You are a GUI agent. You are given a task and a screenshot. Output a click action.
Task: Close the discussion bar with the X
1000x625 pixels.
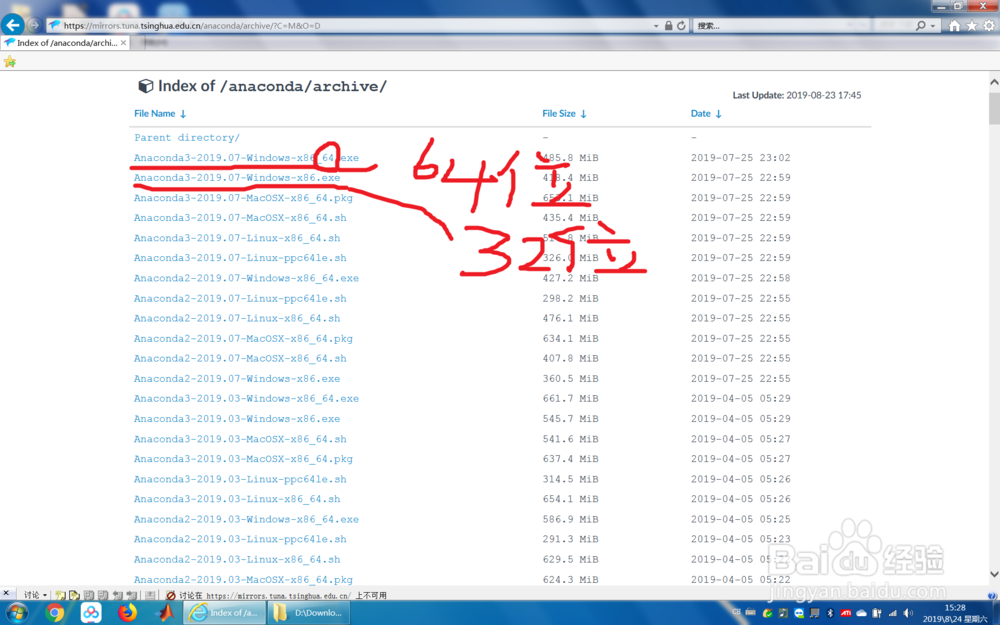tap(6, 594)
